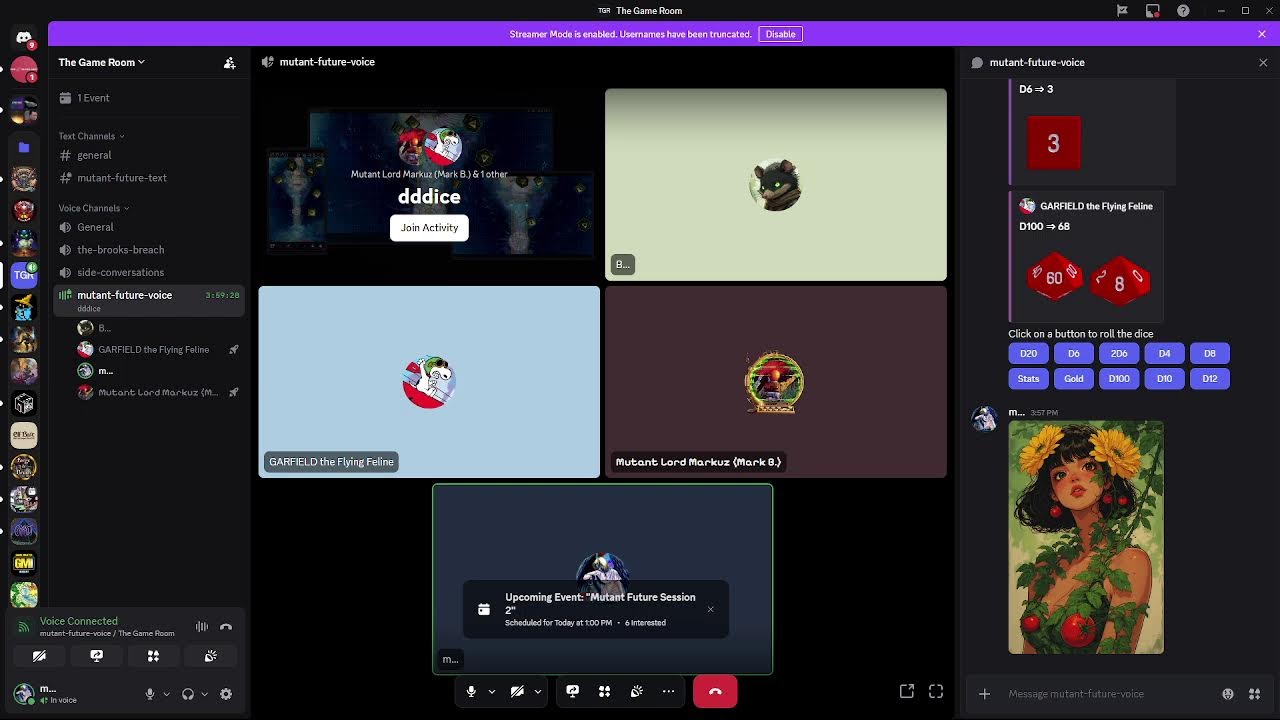Focus the Message mutant-future-voice input field

(1105, 694)
